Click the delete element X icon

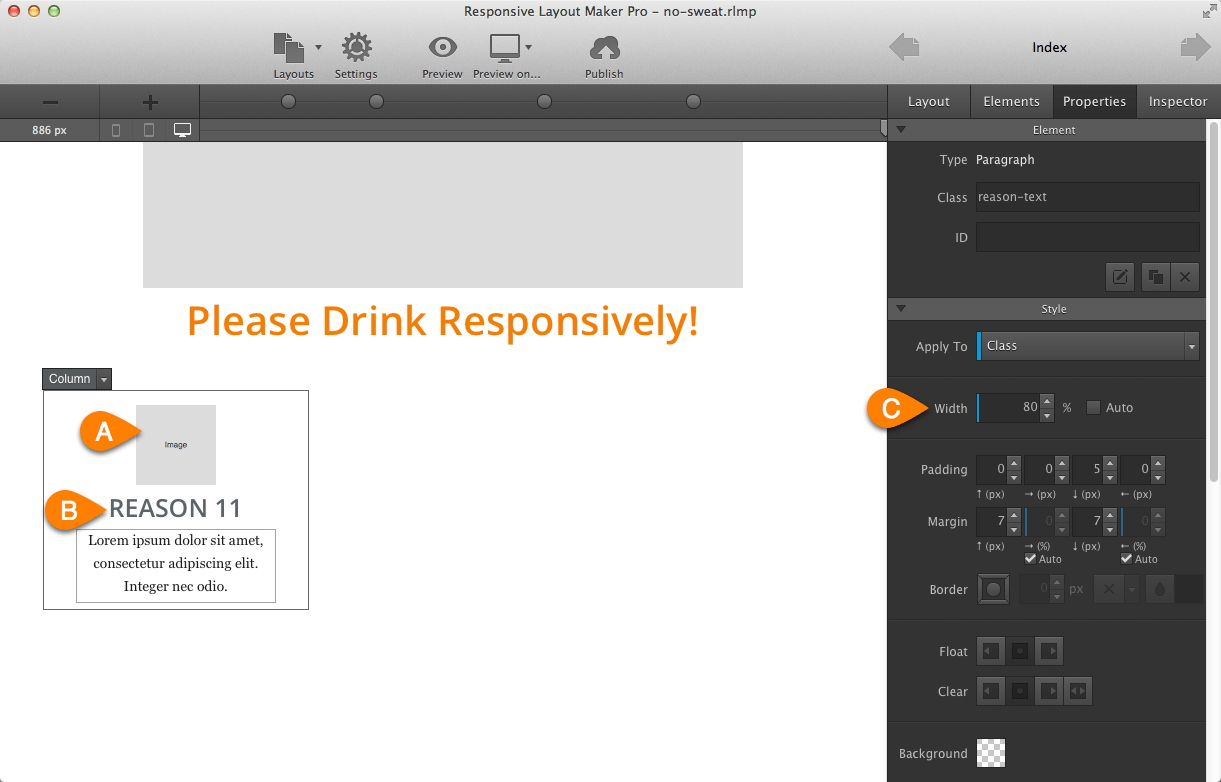1185,277
